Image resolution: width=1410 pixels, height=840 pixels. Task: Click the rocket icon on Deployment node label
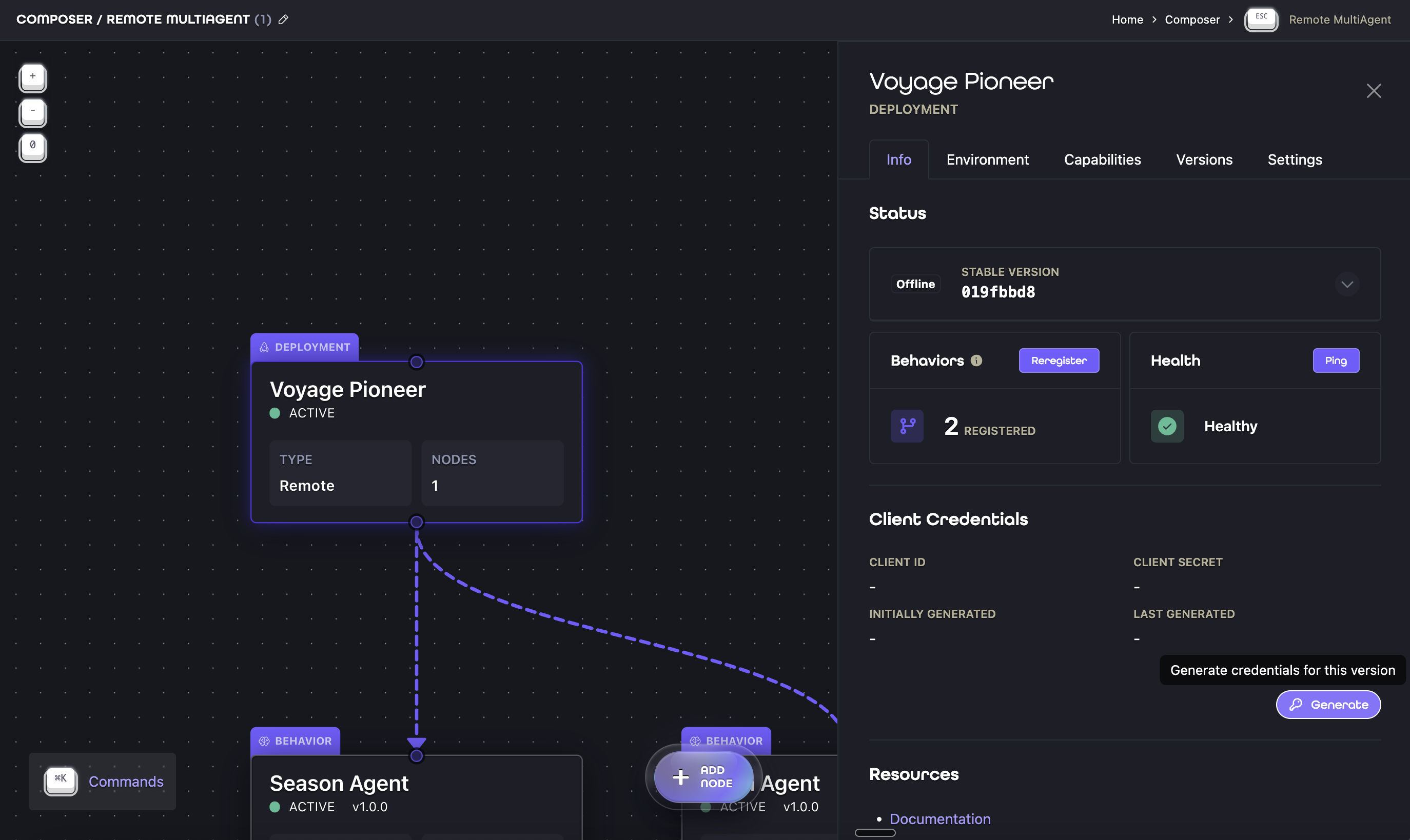tap(264, 347)
